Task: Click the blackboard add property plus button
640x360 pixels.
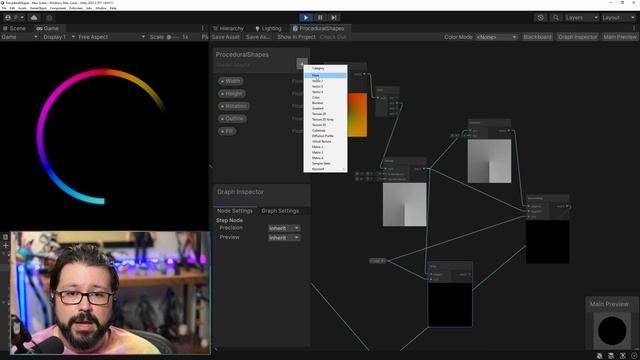Action: 302,64
